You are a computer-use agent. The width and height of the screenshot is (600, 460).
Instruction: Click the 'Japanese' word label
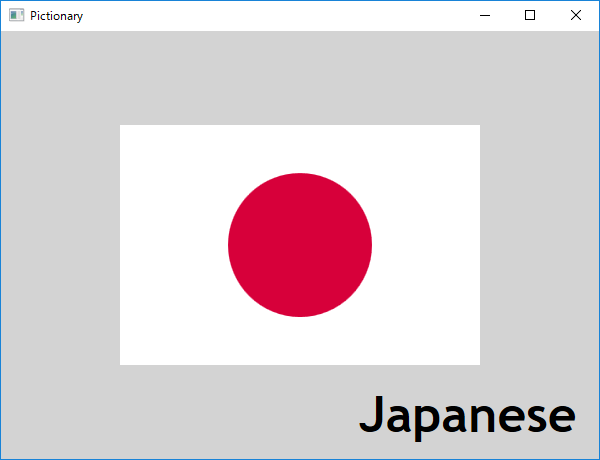(x=467, y=417)
